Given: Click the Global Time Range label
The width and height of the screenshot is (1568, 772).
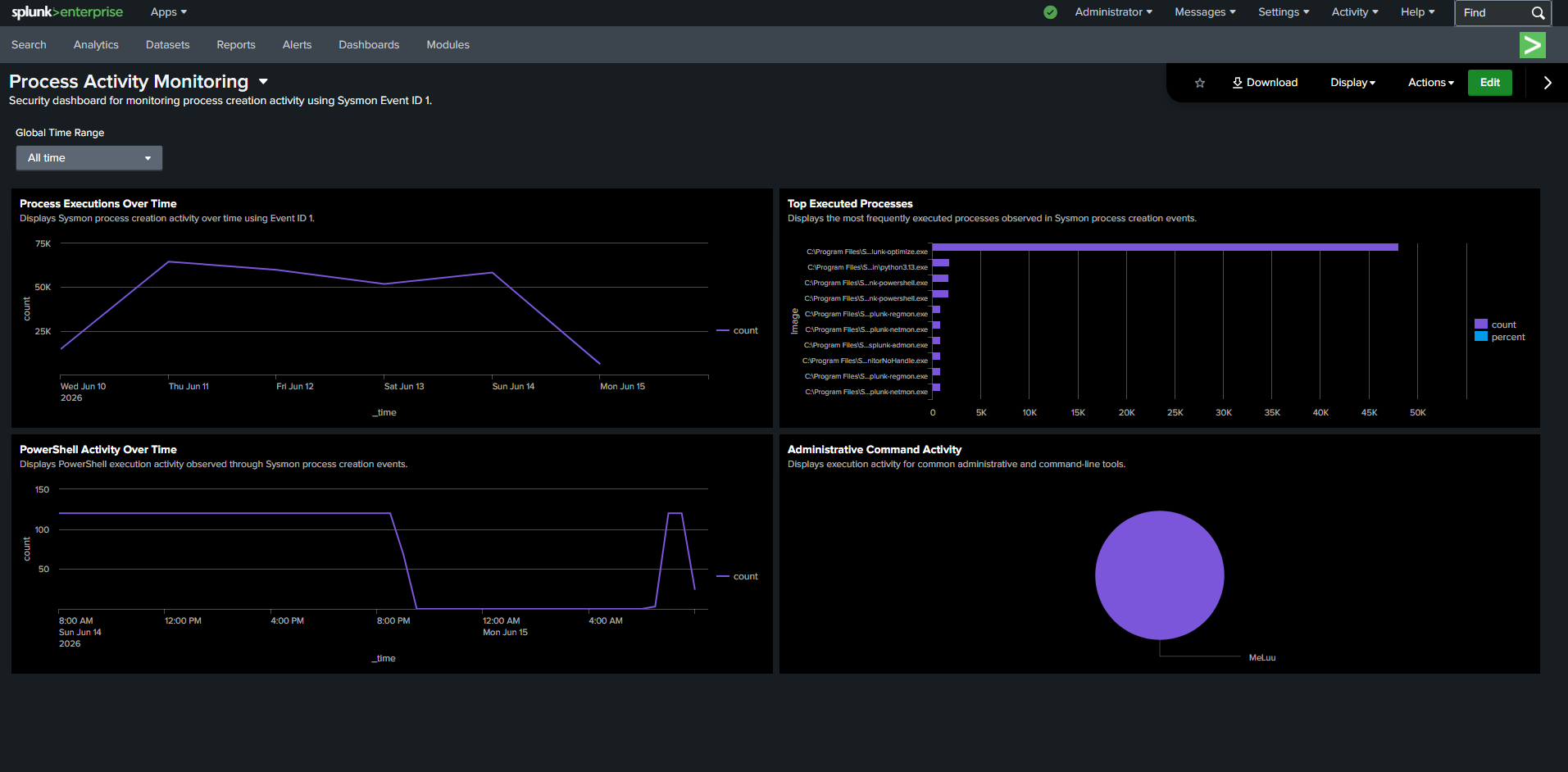Looking at the screenshot, I should click(60, 133).
